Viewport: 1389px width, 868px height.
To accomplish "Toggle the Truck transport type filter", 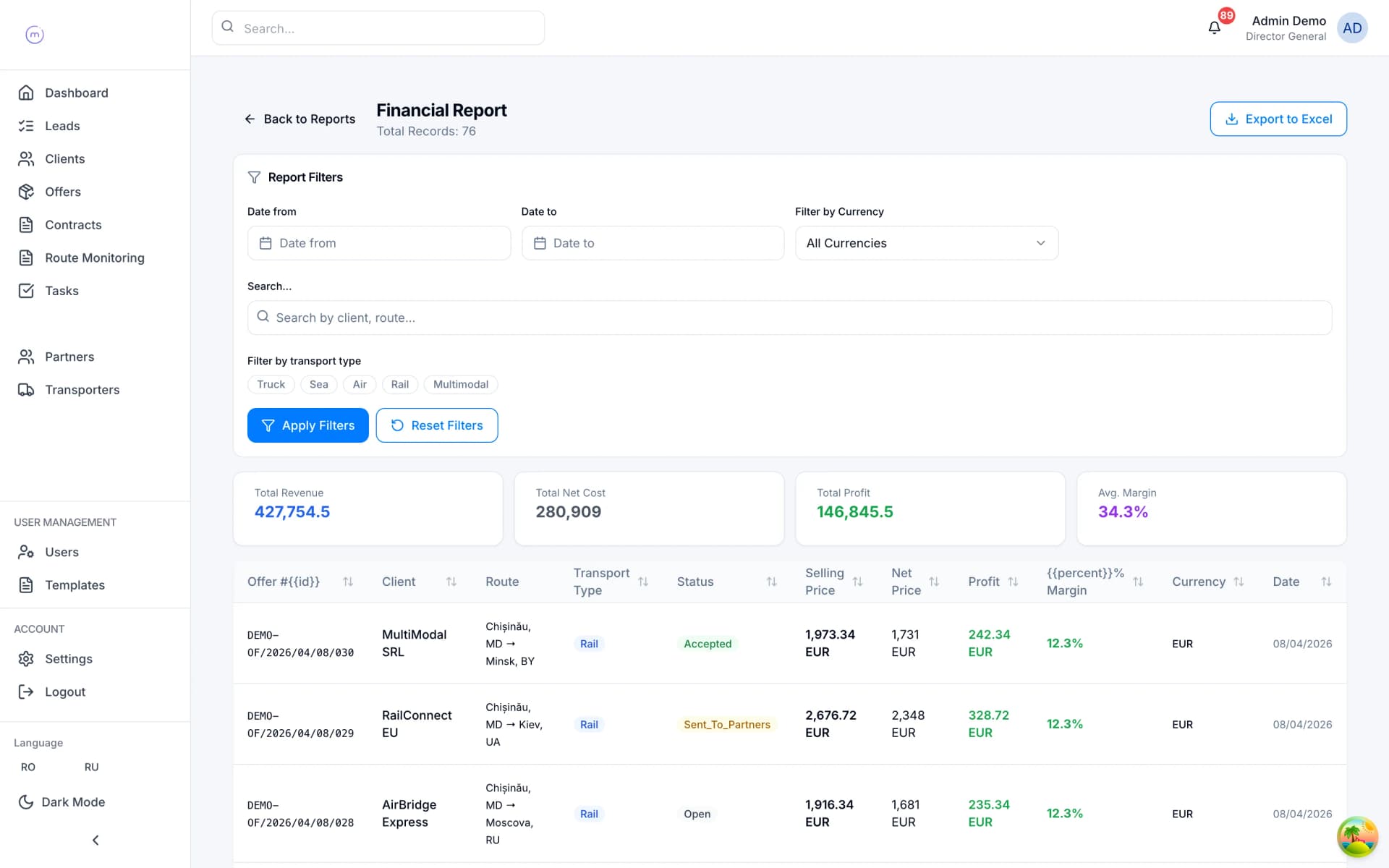I will point(271,384).
